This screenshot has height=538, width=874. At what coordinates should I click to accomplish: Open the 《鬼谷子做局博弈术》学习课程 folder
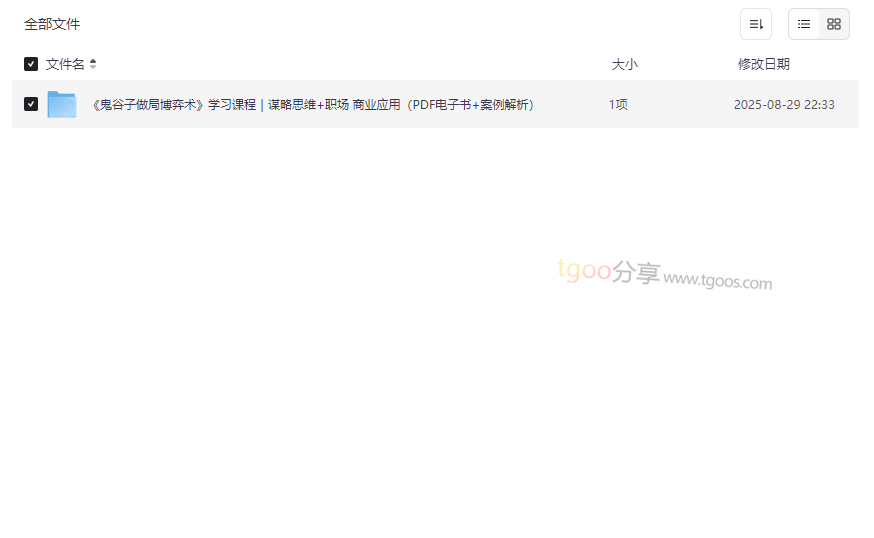314,105
